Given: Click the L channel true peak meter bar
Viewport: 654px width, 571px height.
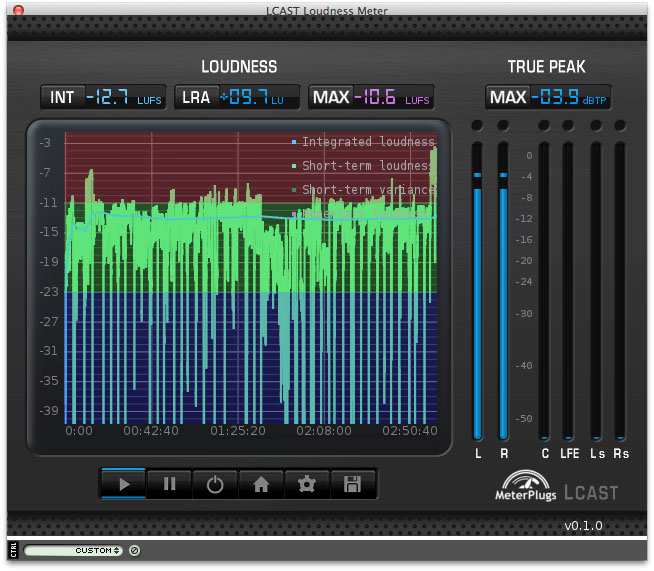Looking at the screenshot, I should point(477,291).
